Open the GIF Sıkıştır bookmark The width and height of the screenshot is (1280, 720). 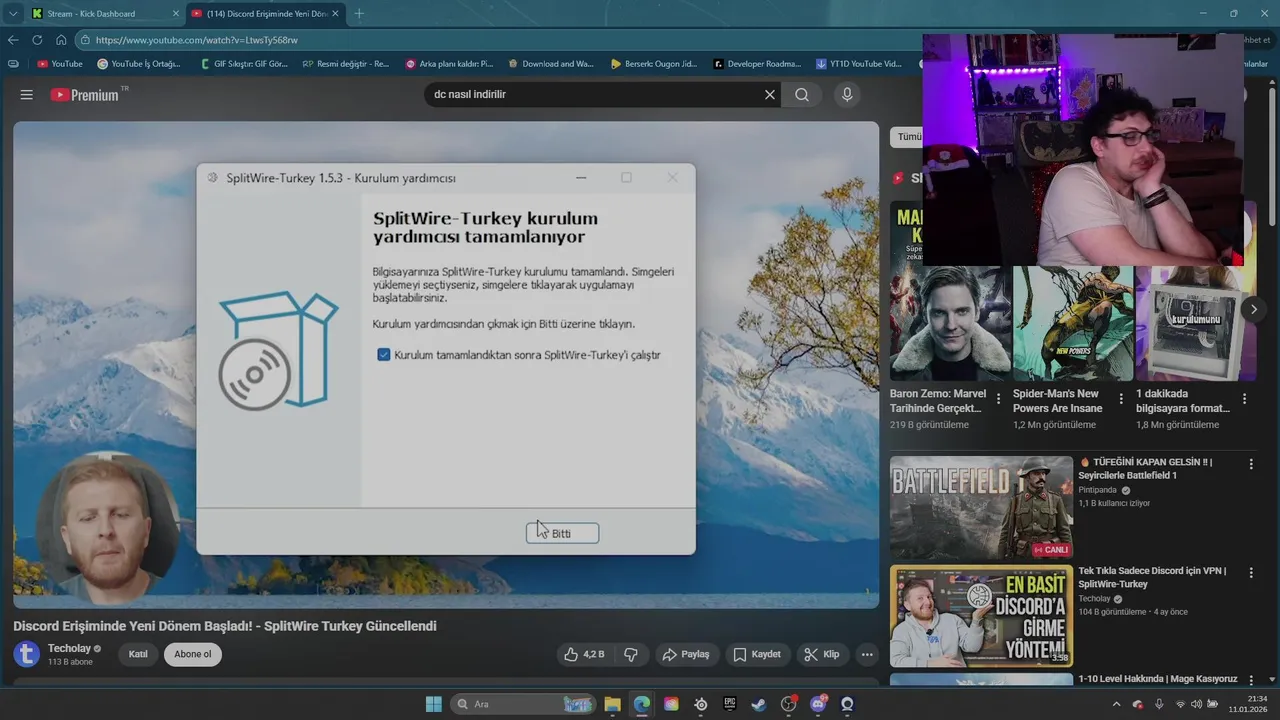(x=244, y=64)
